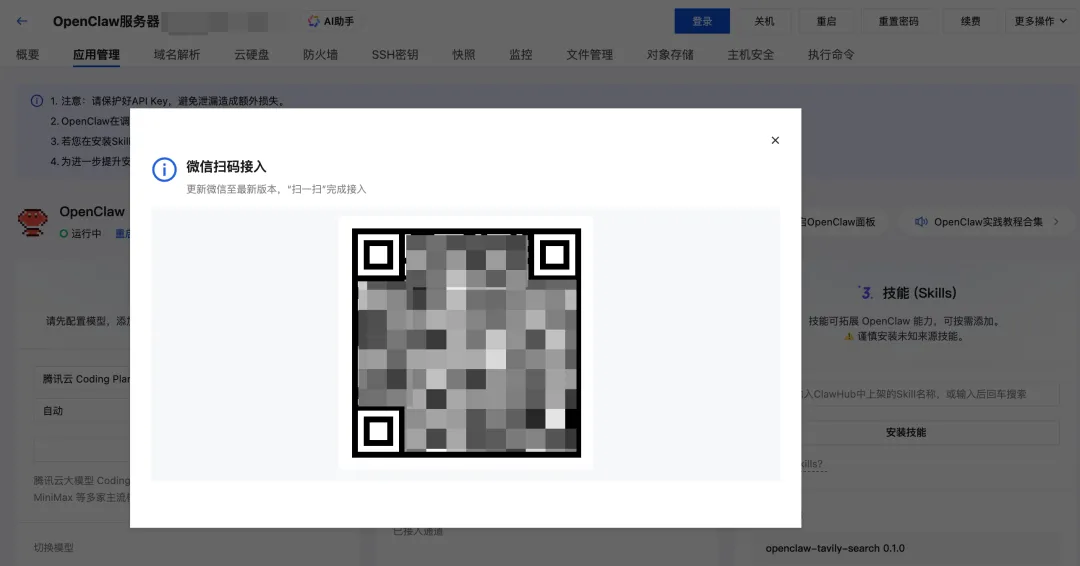1080x566 pixels.
Task: Switch to the 概要 tab
Action: tap(28, 54)
